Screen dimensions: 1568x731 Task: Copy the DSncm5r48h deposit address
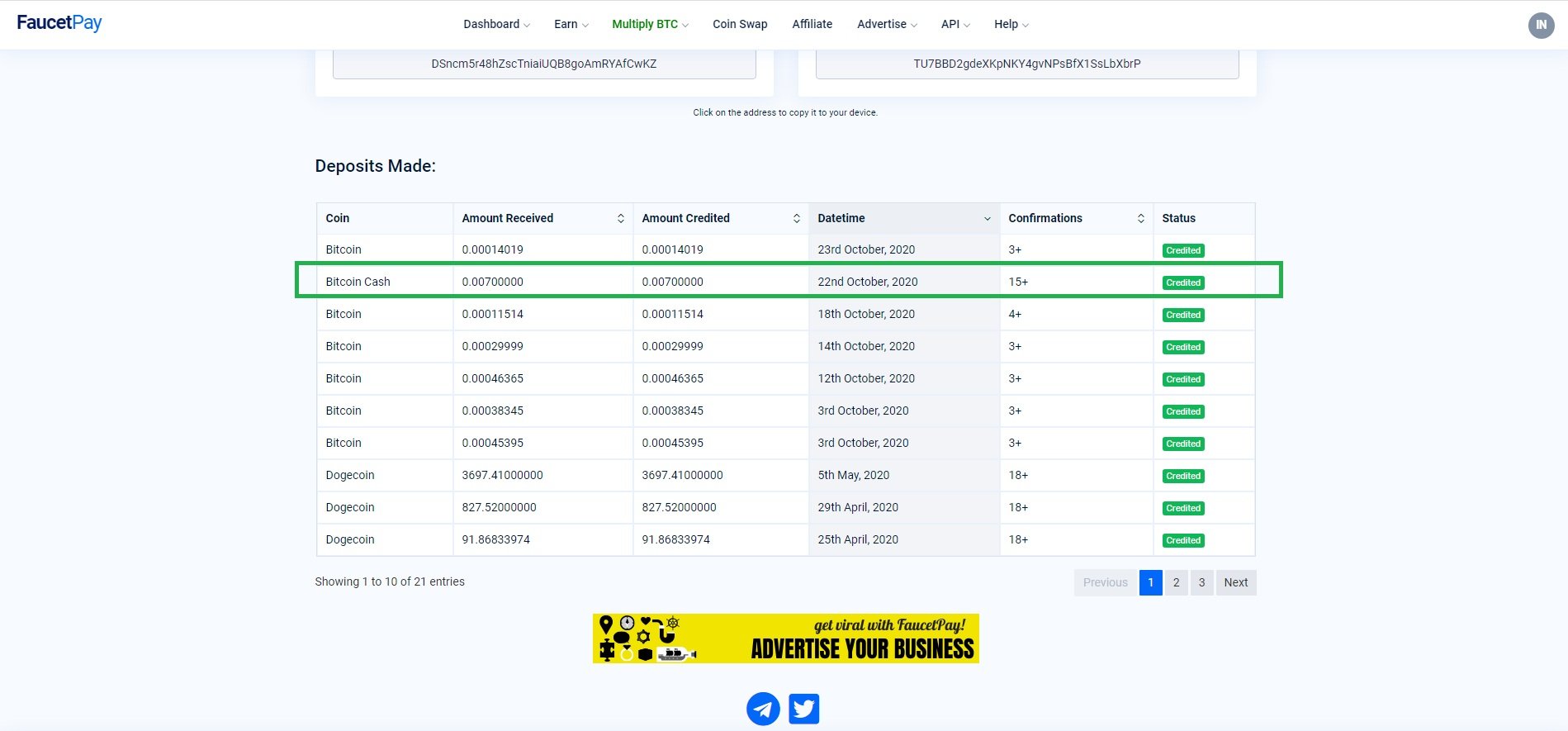544,64
